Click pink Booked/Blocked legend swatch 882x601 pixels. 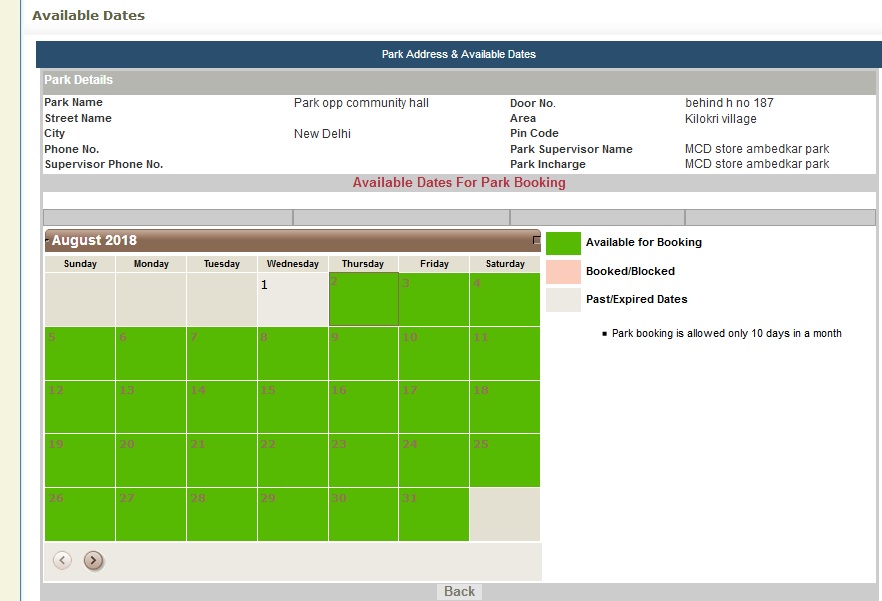pos(563,272)
